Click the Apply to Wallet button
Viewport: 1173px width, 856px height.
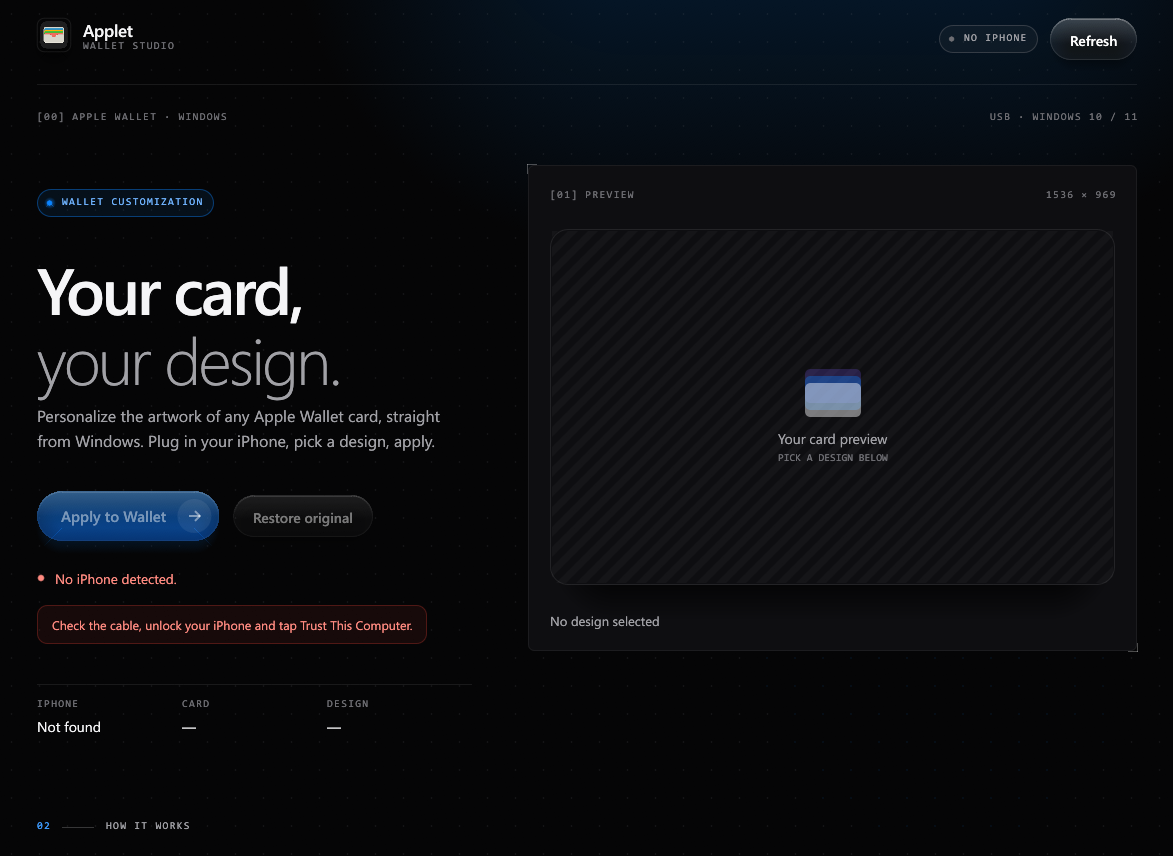pos(128,516)
